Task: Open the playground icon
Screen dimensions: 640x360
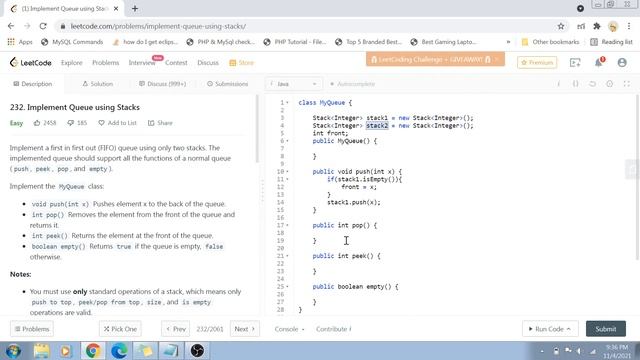Action: (x=575, y=62)
